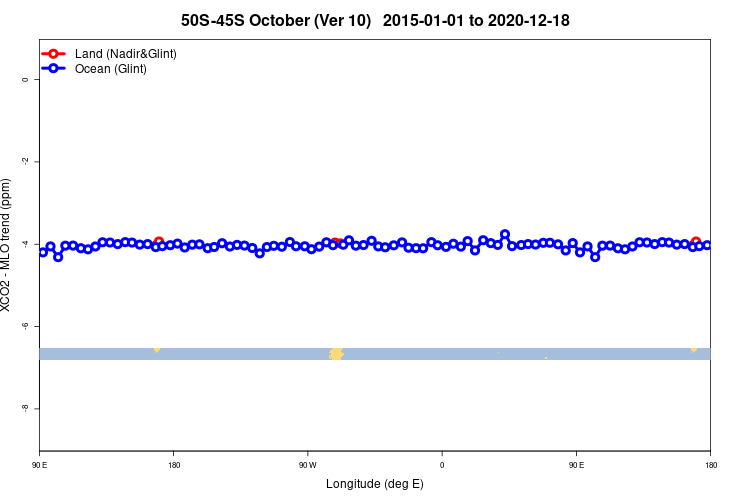Click the -8 y-axis tick label
The image size is (750, 500).
tap(25, 408)
